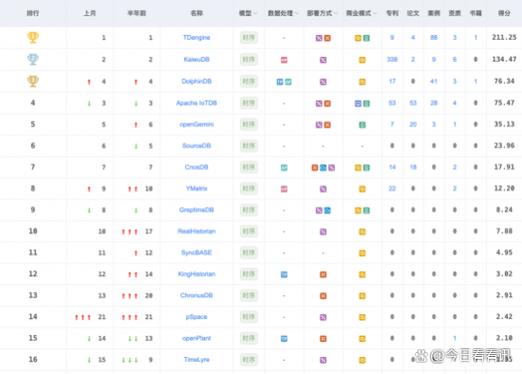Click YMatrix's pink data processing icon
This screenshot has height=374, width=522.
click(x=284, y=189)
